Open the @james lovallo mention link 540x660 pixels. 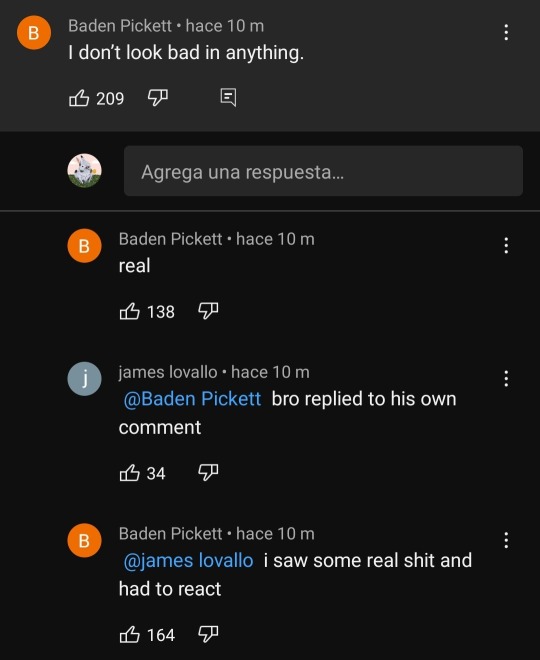click(189, 561)
